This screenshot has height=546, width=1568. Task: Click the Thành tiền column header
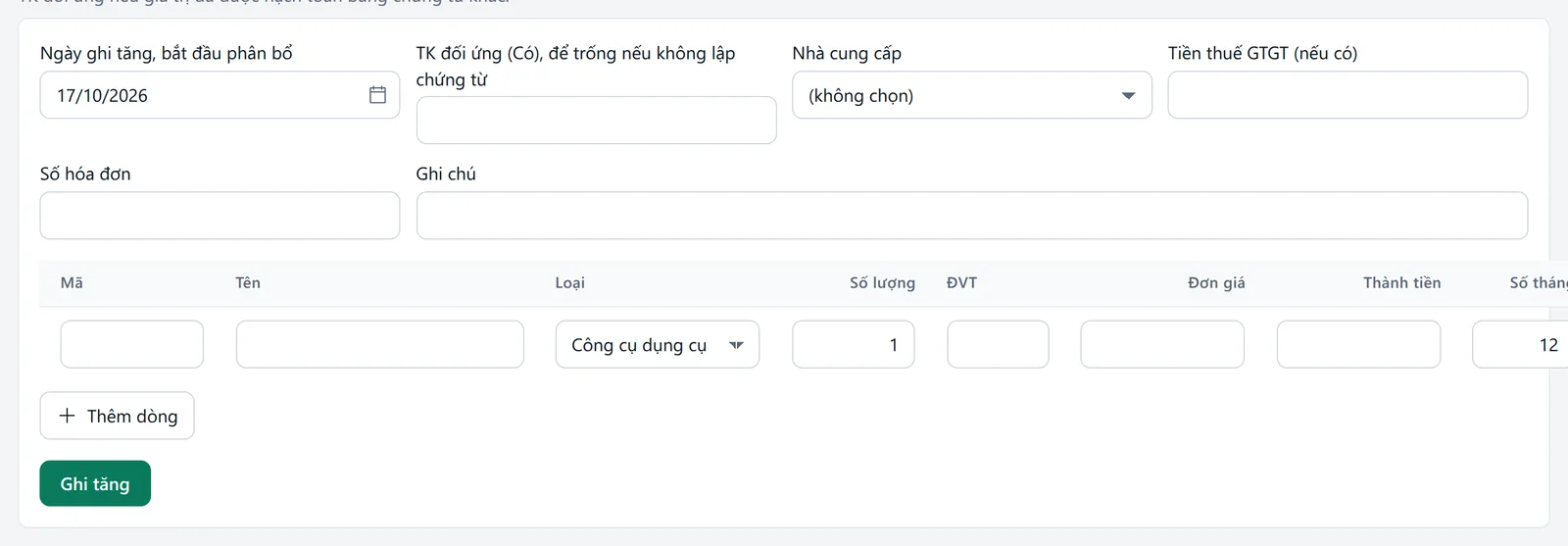tap(1401, 282)
